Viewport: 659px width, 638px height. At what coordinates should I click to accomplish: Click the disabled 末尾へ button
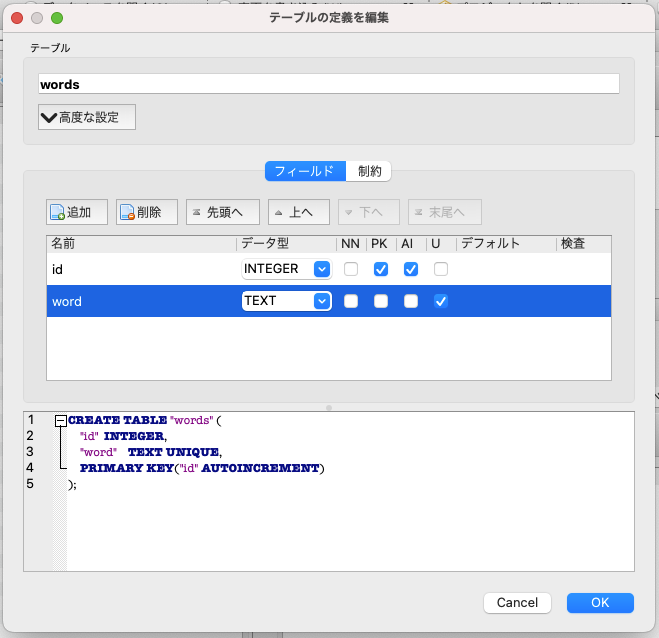445,212
